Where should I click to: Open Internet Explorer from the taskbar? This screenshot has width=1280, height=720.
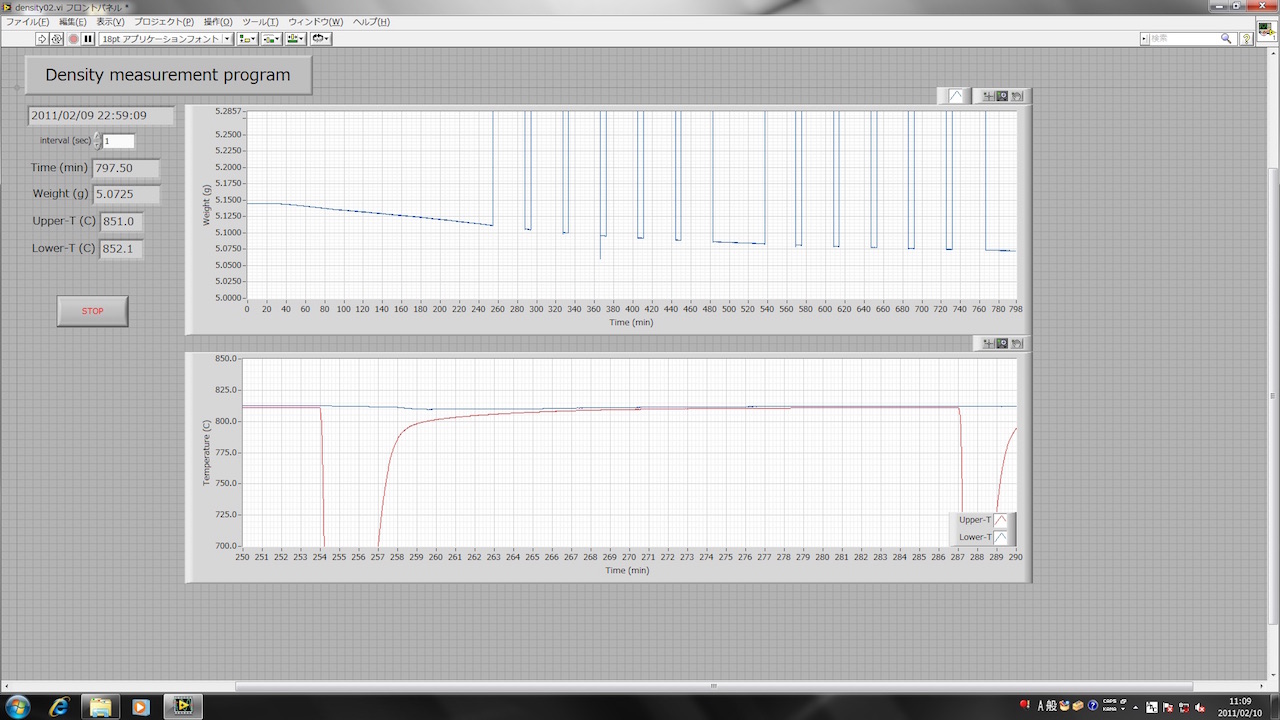[59, 706]
